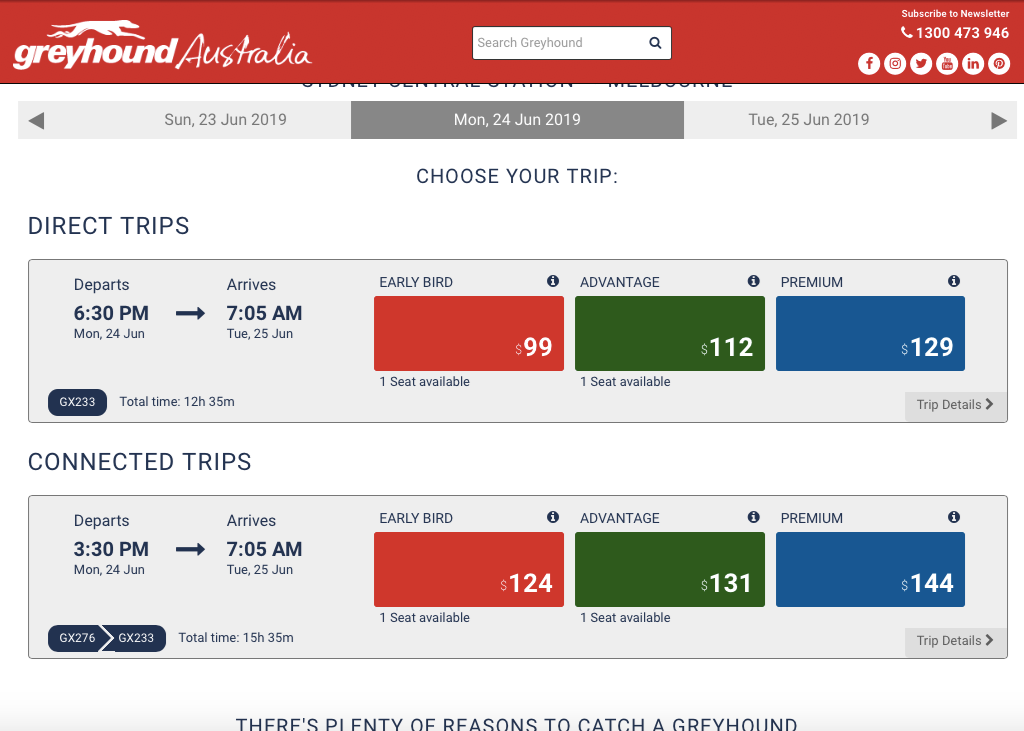
Task: Select the Tue, 25 Jun 2019 tab
Action: click(x=808, y=120)
